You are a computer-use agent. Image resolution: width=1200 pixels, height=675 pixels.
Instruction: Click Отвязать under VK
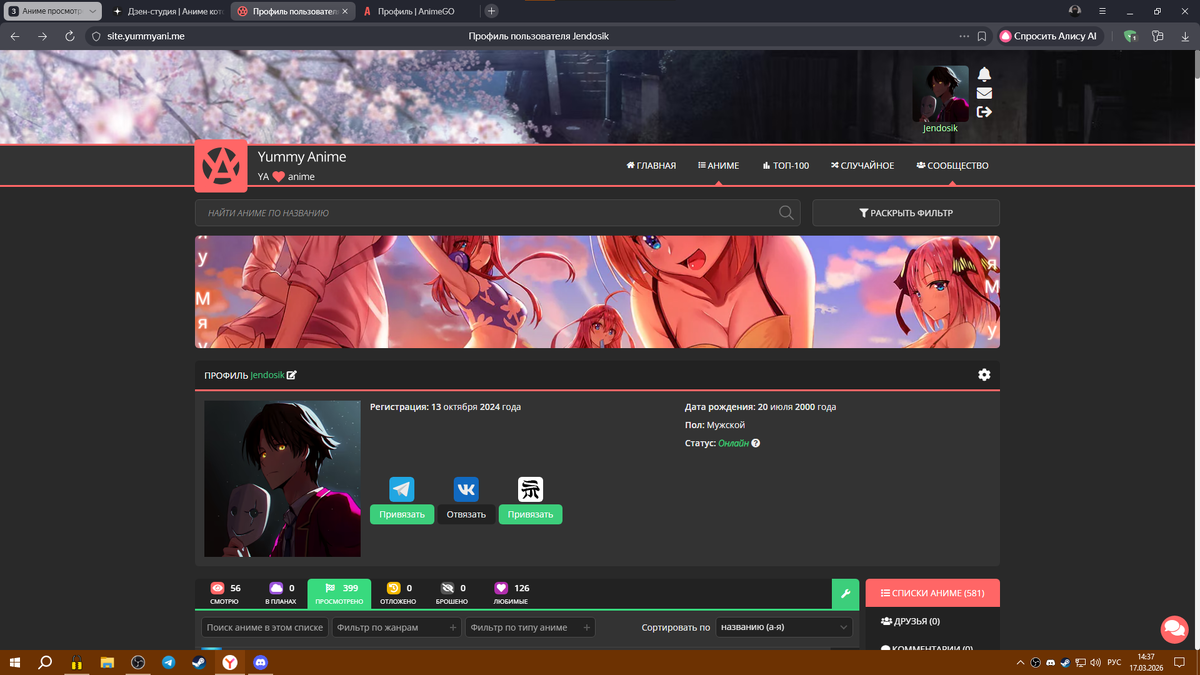click(466, 514)
